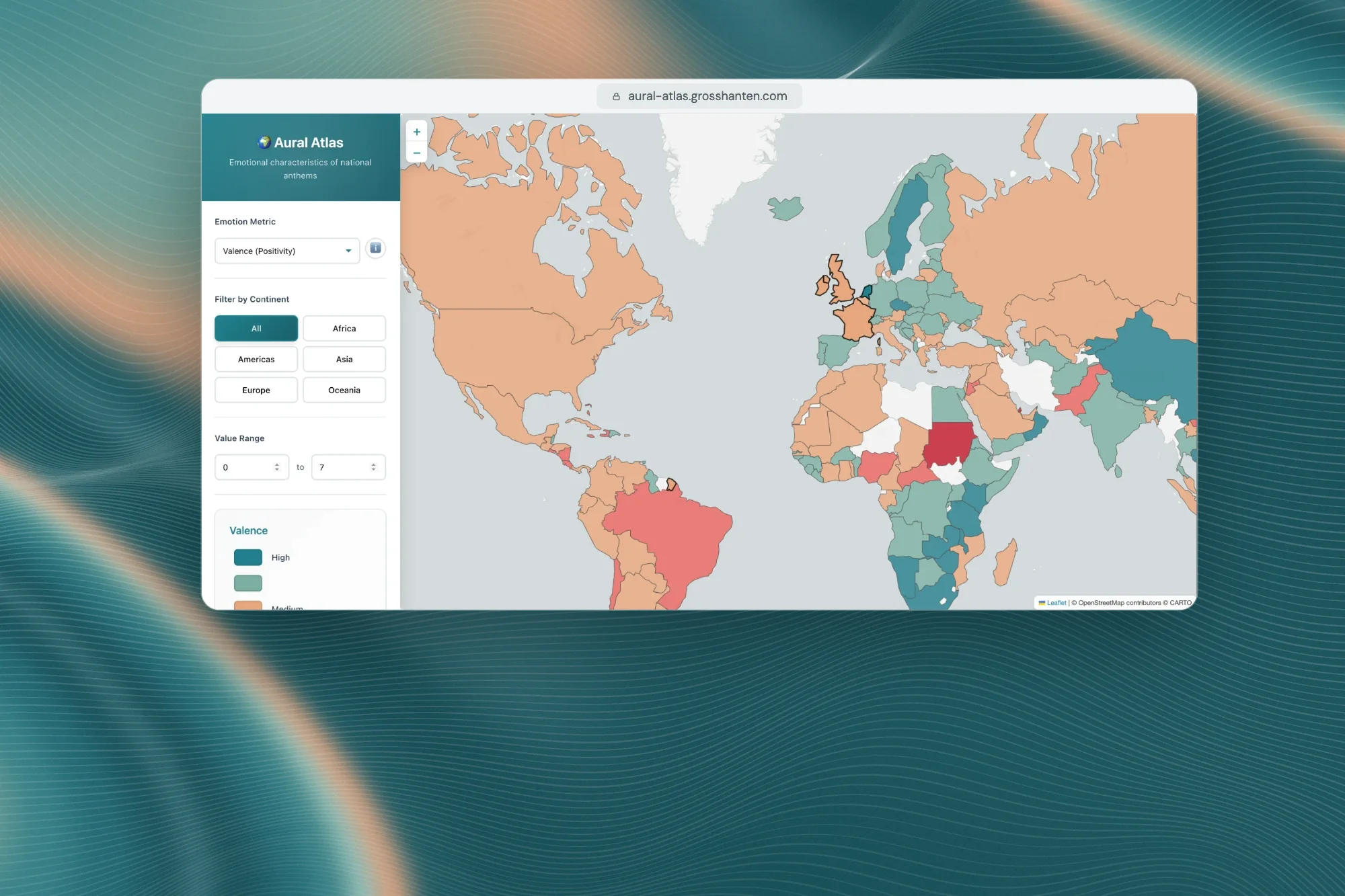Select Sudan on the map
This screenshot has height=896, width=1345.
click(x=948, y=444)
